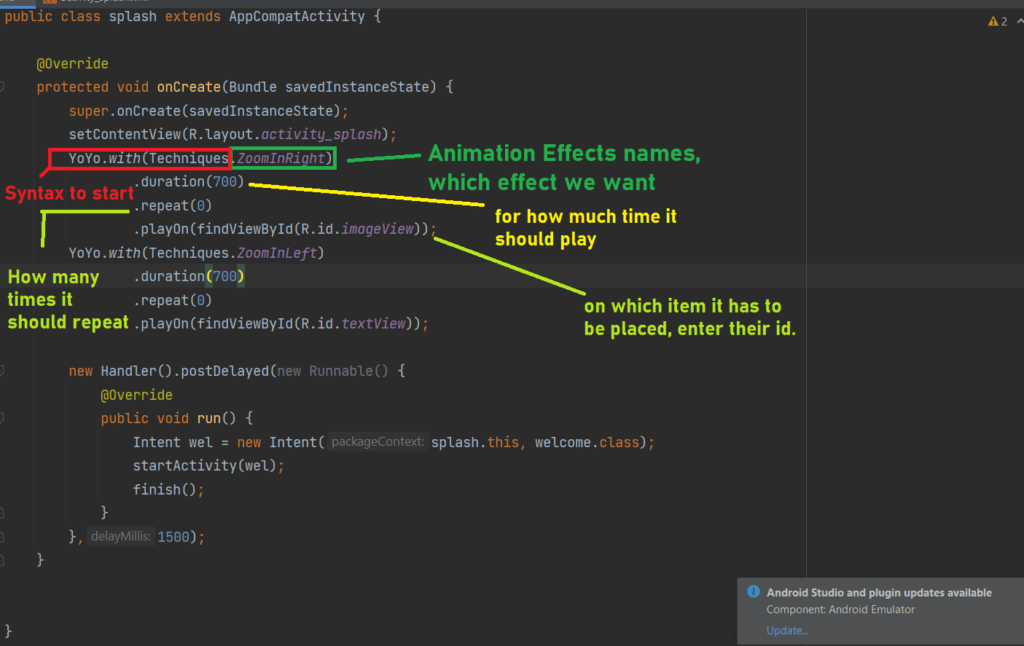The width and height of the screenshot is (1024, 646).
Task: Click the delayMillis: parameter hint
Action: click(x=120, y=537)
